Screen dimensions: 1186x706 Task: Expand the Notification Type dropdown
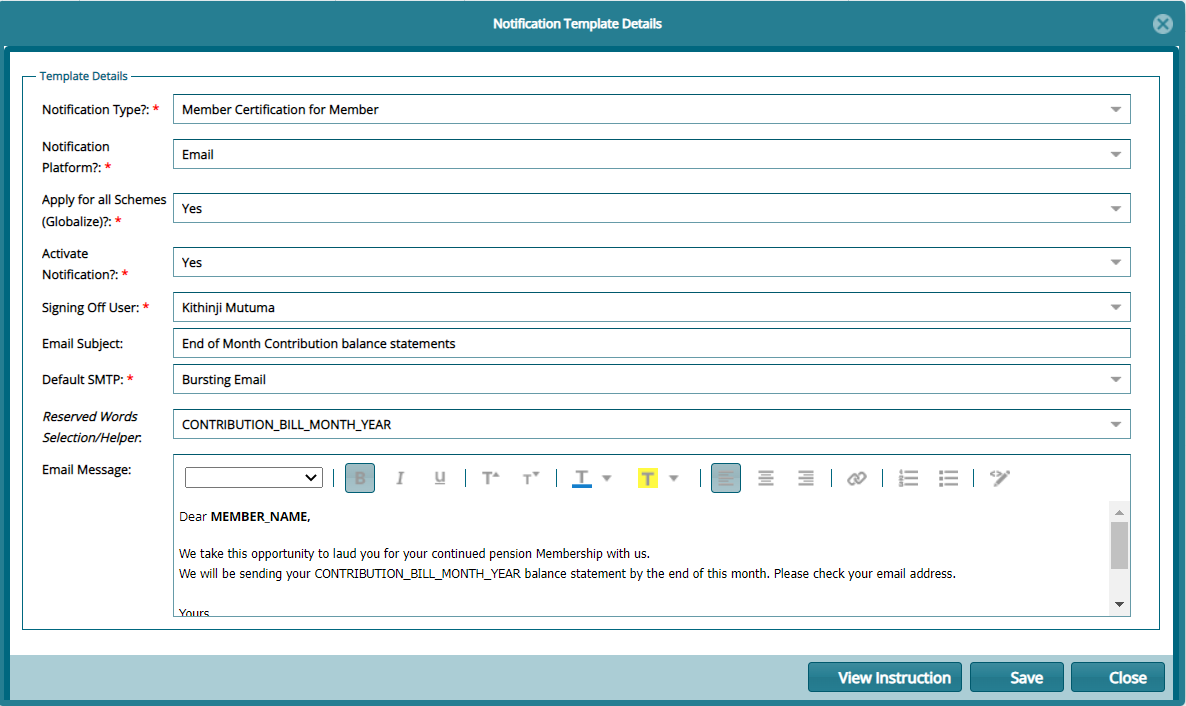point(1115,108)
